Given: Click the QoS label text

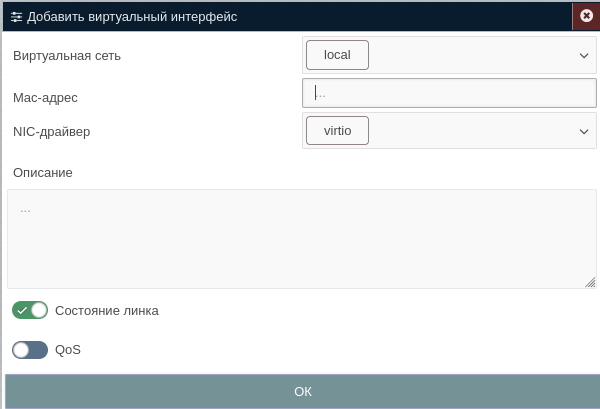Looking at the screenshot, I should [68, 350].
